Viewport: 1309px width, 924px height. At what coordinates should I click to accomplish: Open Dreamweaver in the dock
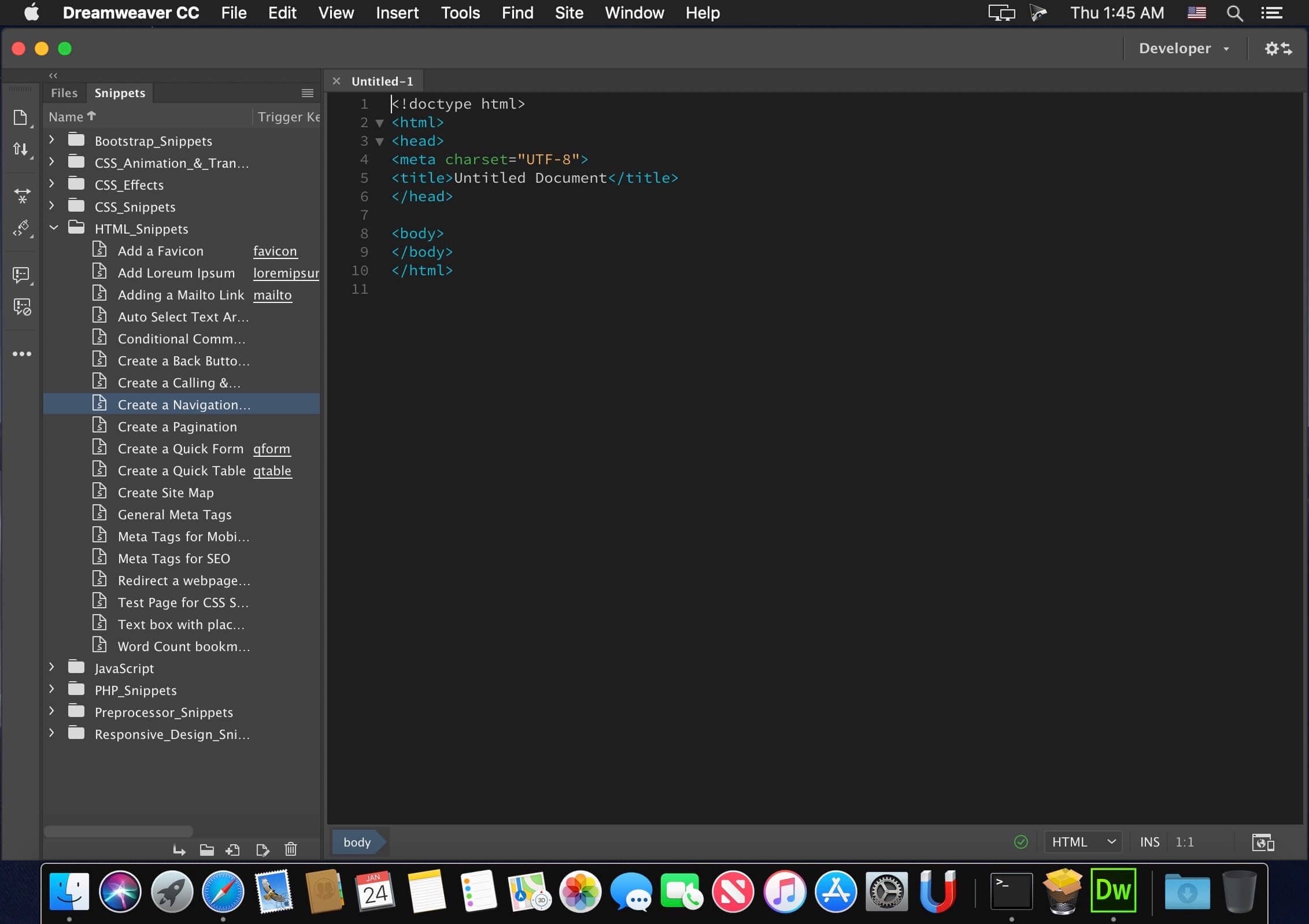pyautogui.click(x=1113, y=891)
